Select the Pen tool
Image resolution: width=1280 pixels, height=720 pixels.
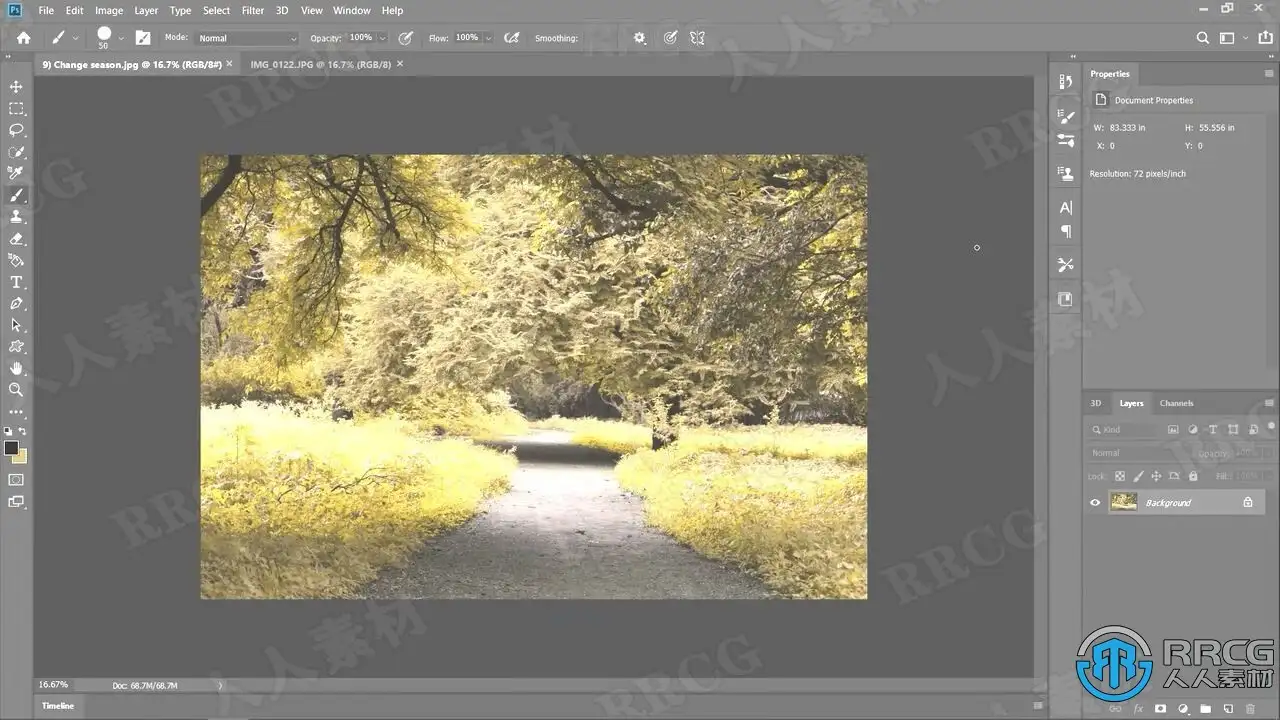[x=16, y=304]
